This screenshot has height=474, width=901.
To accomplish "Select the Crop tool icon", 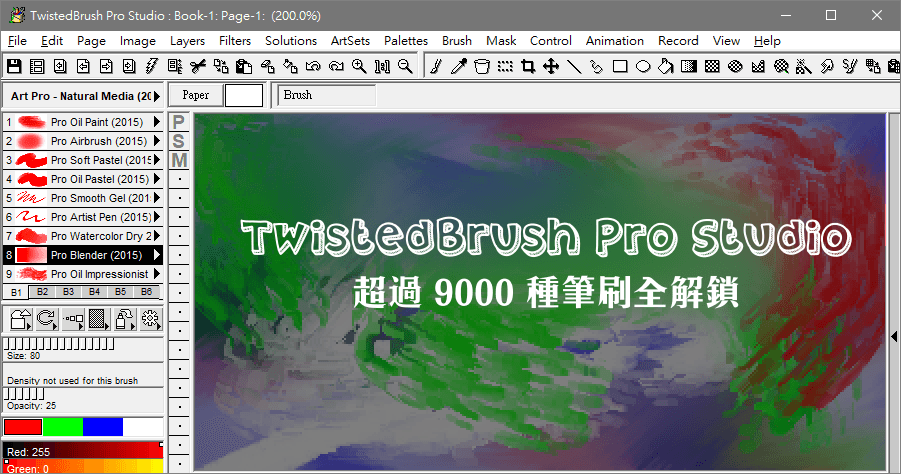I will coord(528,66).
